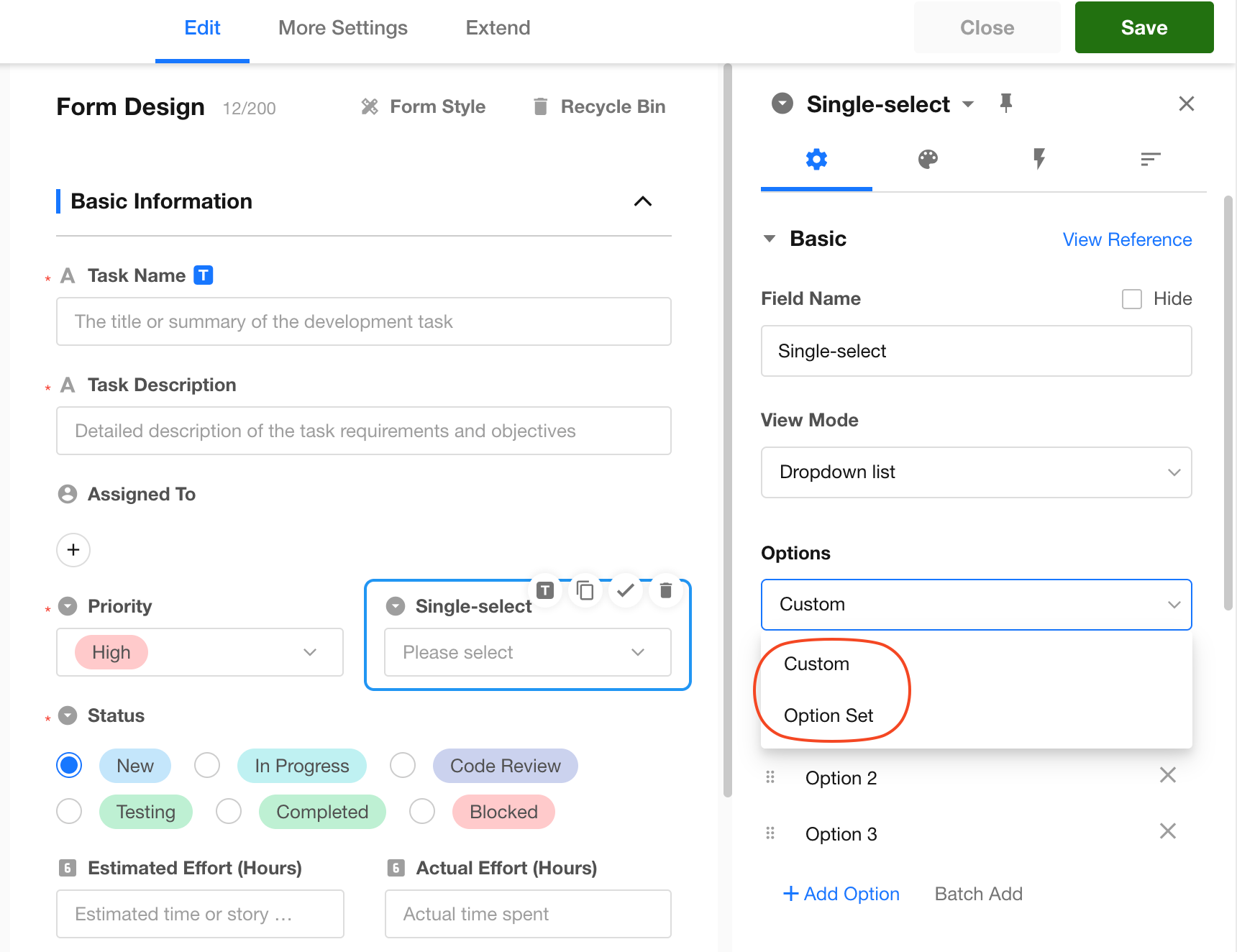Screen dimensions: 1237x952
Task: Click the Add Option link
Action: (841, 894)
